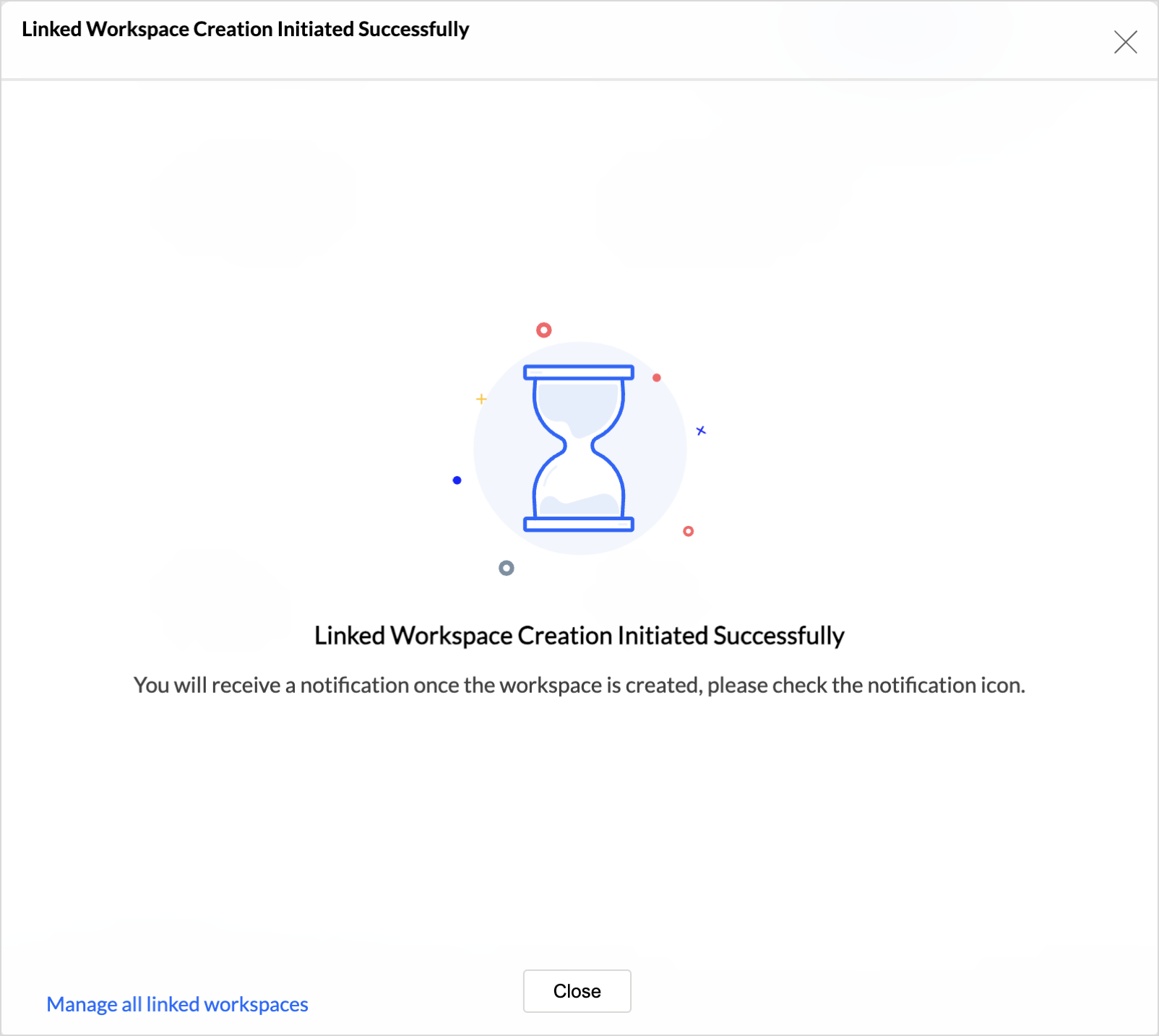1159x1036 pixels.
Task: Click the red dot right of the hourglass
Action: (x=656, y=376)
